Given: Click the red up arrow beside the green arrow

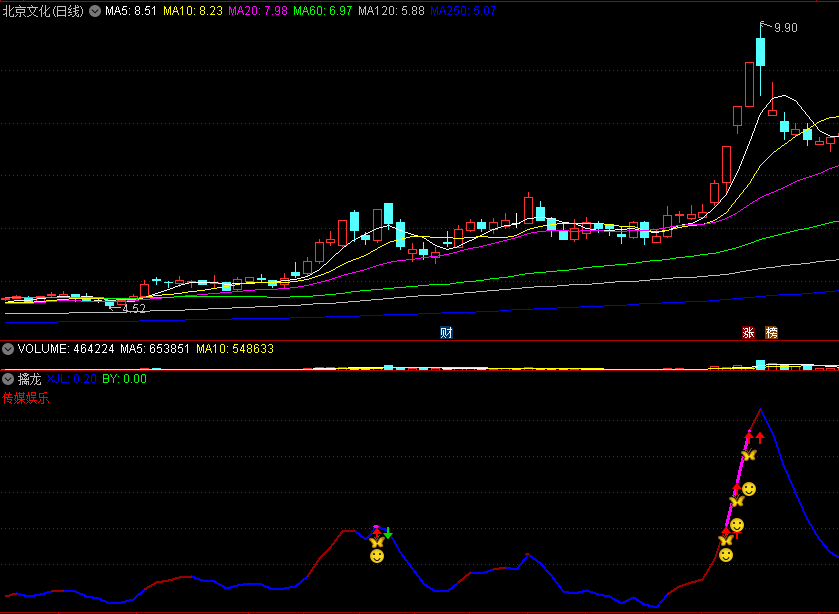Looking at the screenshot, I should coord(377,532).
